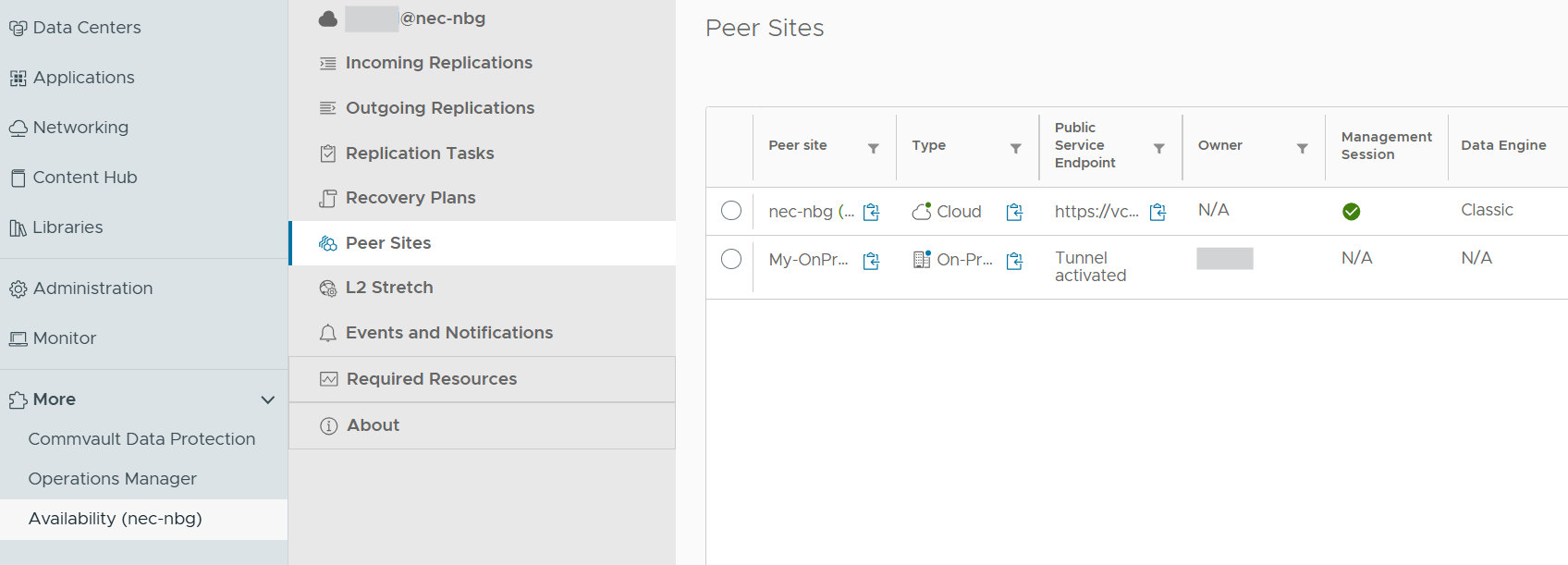Click the On-Prem building icon in second row
Screen dimensions: 1568x565
(921, 260)
